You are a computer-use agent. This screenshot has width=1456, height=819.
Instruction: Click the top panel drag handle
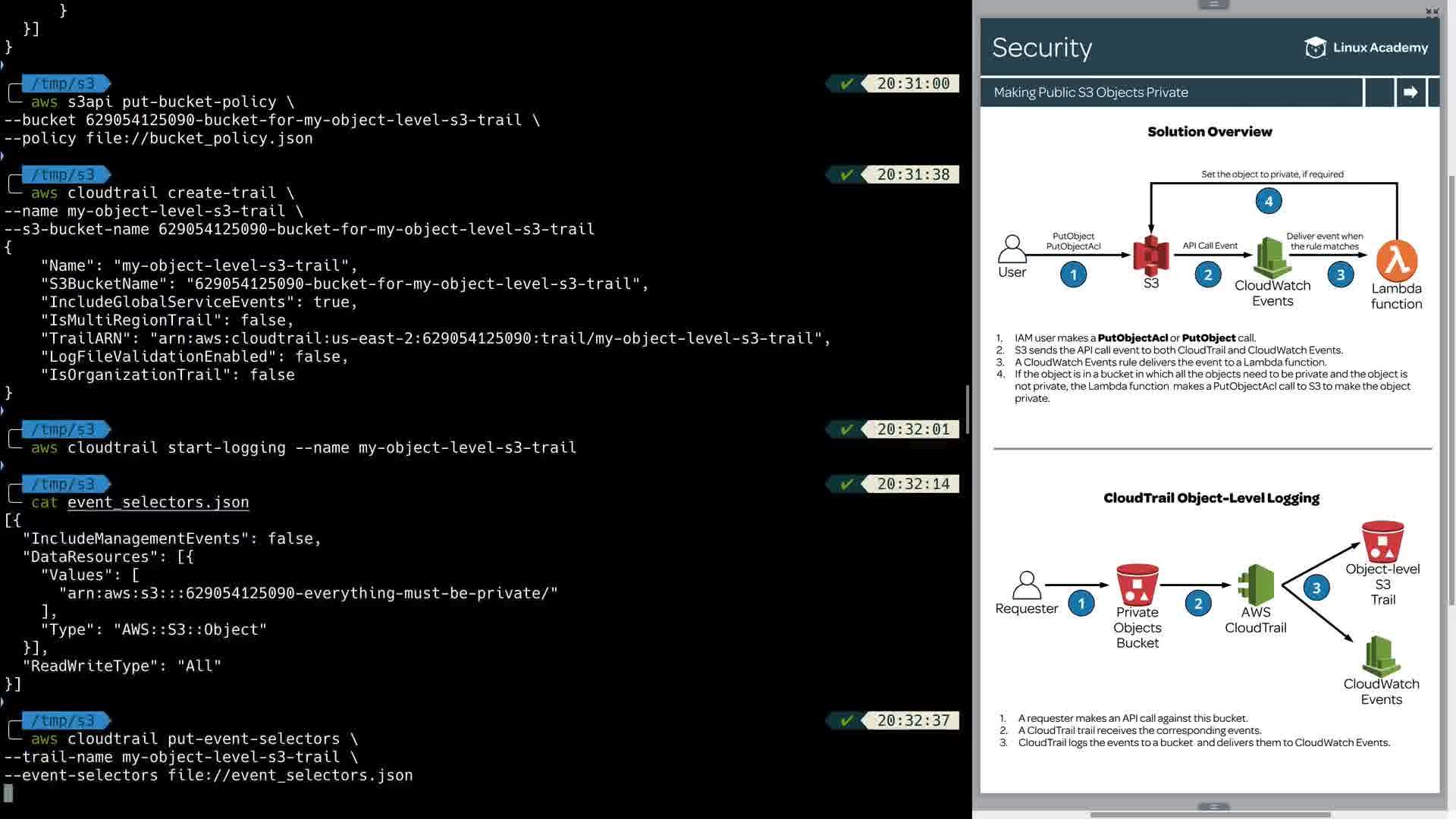click(x=1213, y=5)
